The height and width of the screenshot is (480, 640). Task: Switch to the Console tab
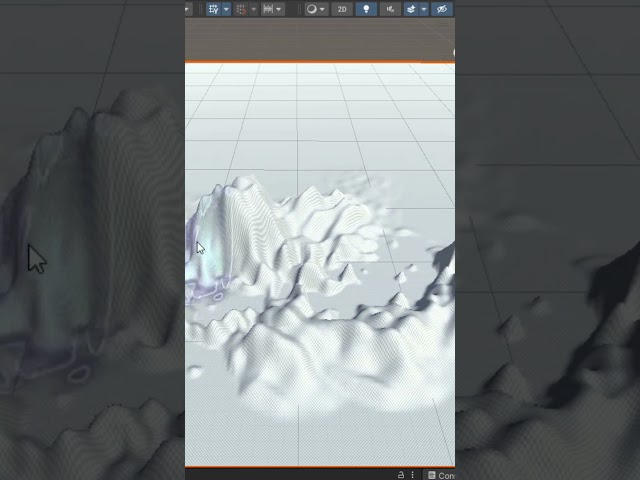click(x=441, y=475)
